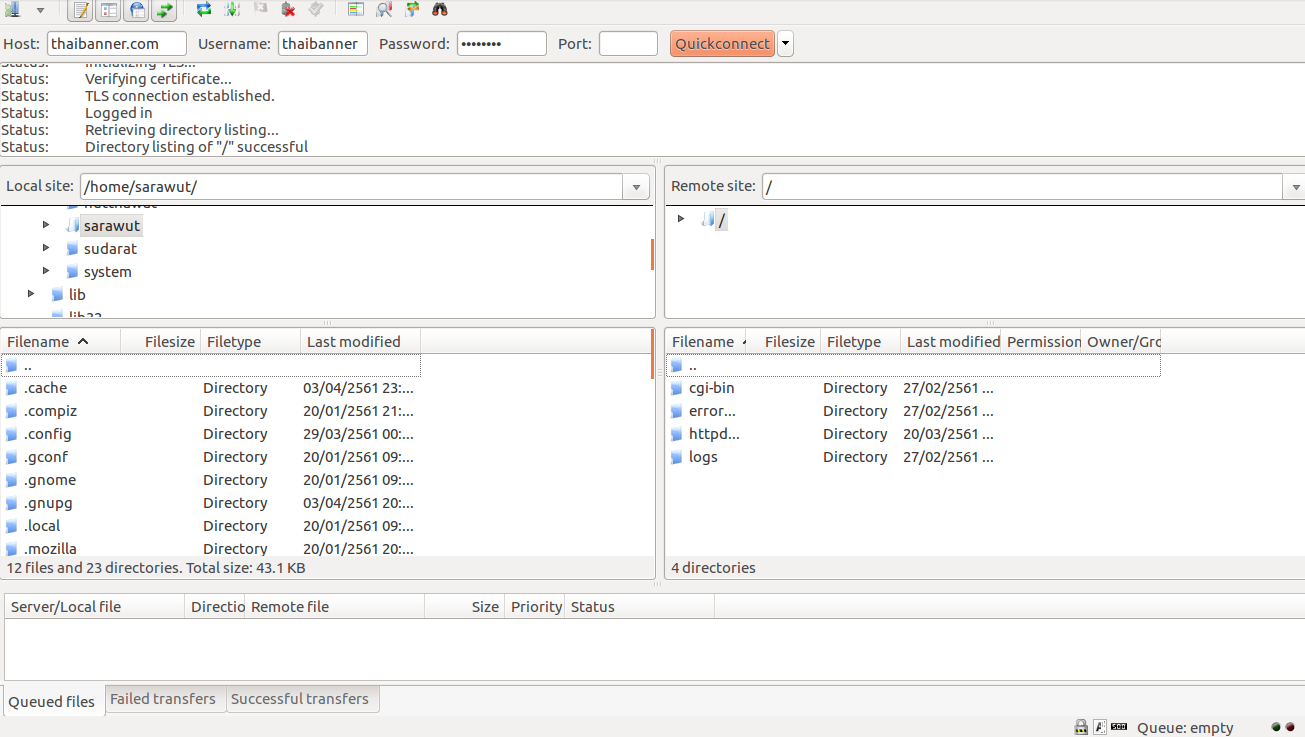Image resolution: width=1305 pixels, height=737 pixels.
Task: Switch to Failed transfers tab
Action: (163, 699)
